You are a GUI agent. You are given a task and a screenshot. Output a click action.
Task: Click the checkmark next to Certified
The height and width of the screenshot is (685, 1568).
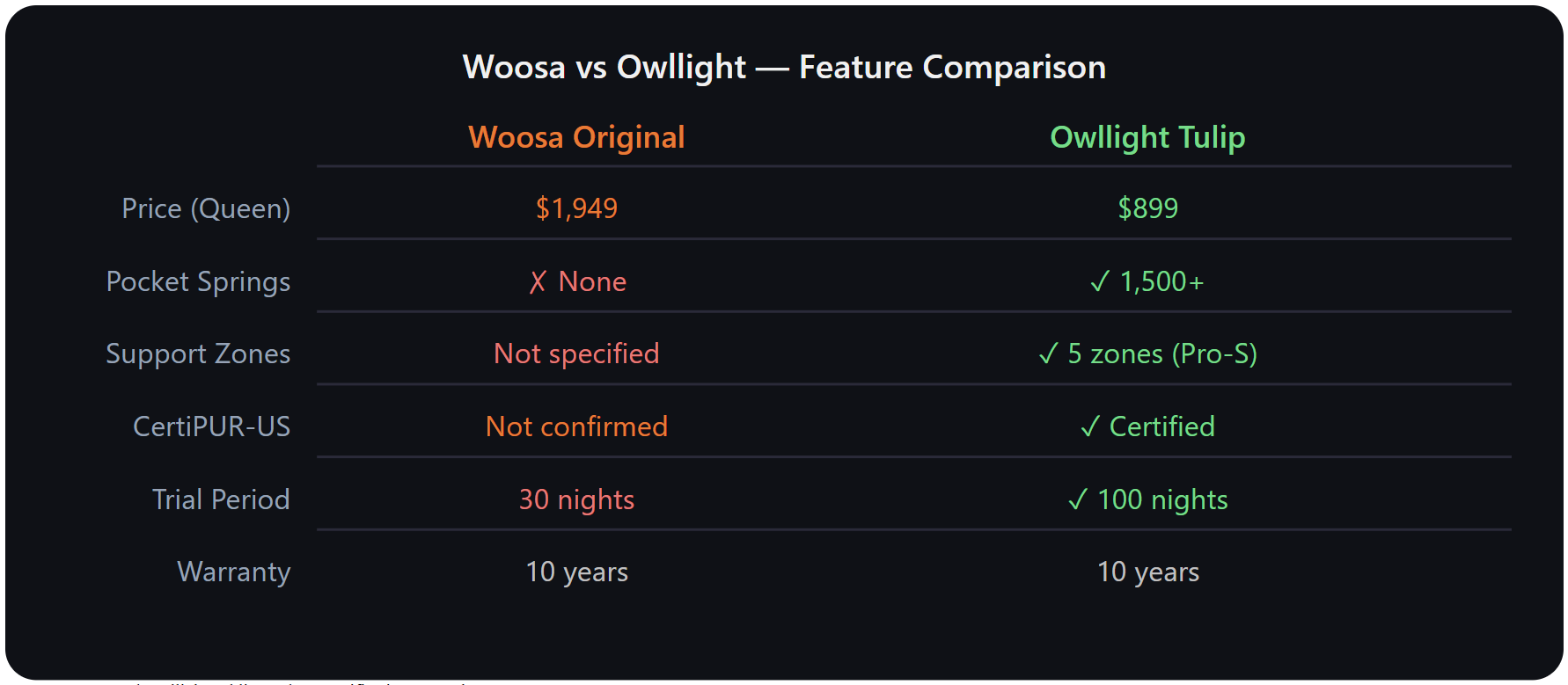coord(1089,427)
